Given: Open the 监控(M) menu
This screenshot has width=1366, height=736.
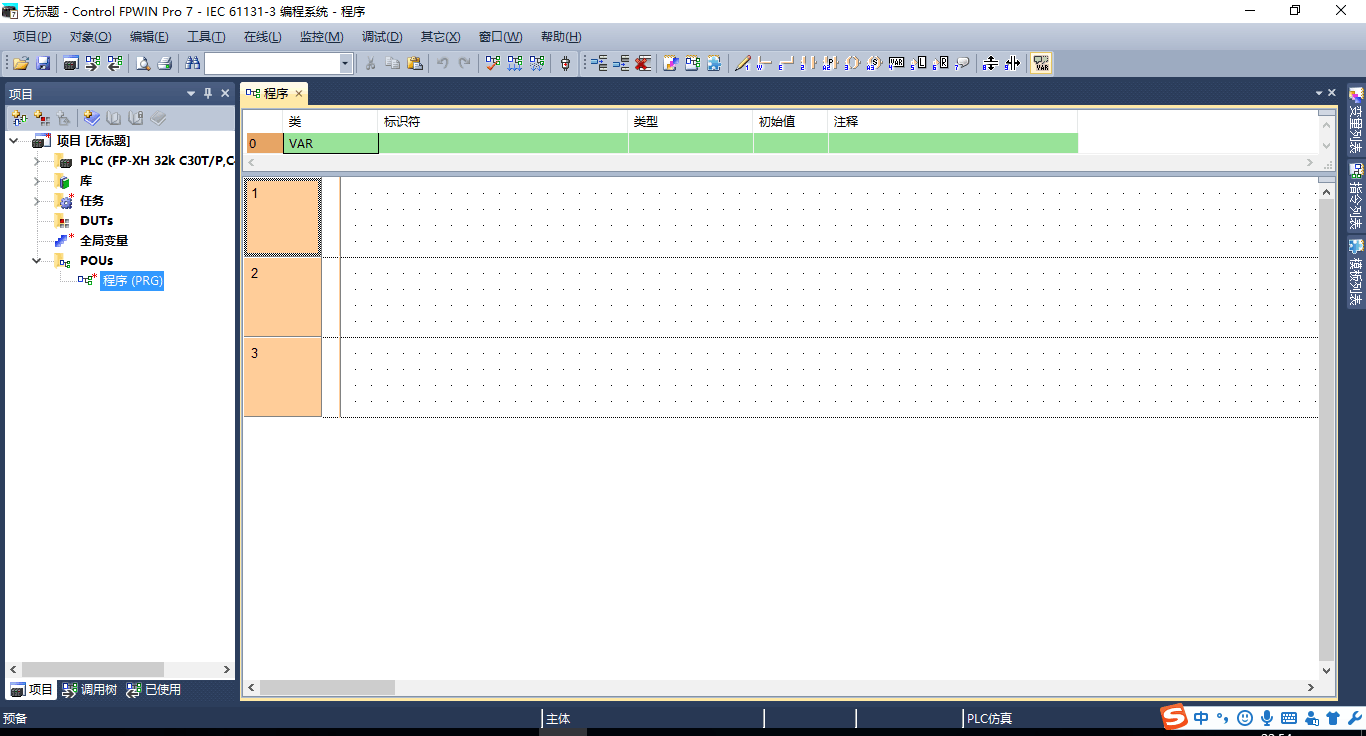Looking at the screenshot, I should (x=321, y=37).
